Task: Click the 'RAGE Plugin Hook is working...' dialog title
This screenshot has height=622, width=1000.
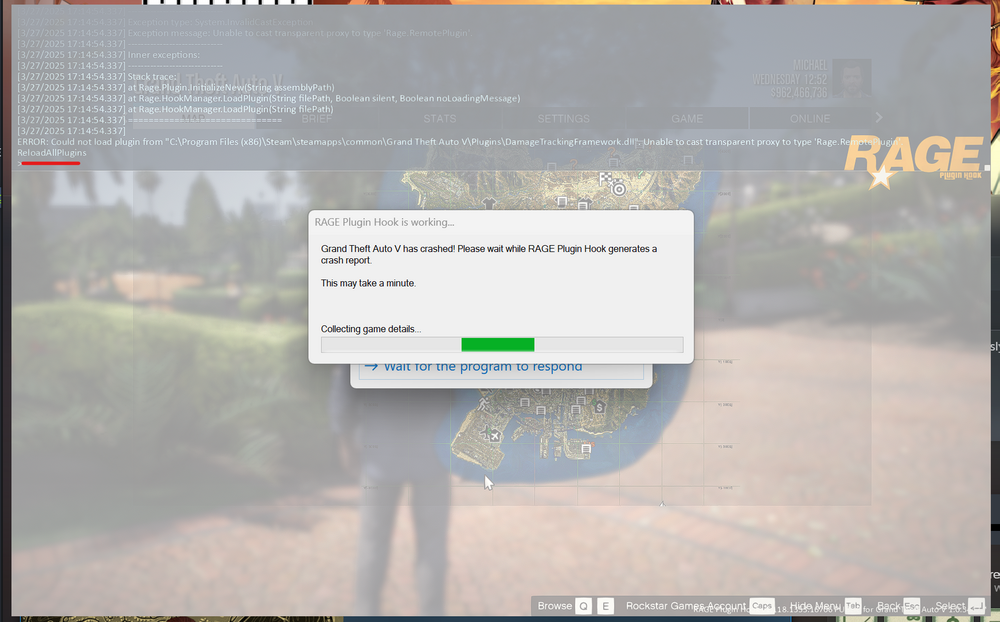Action: point(385,222)
